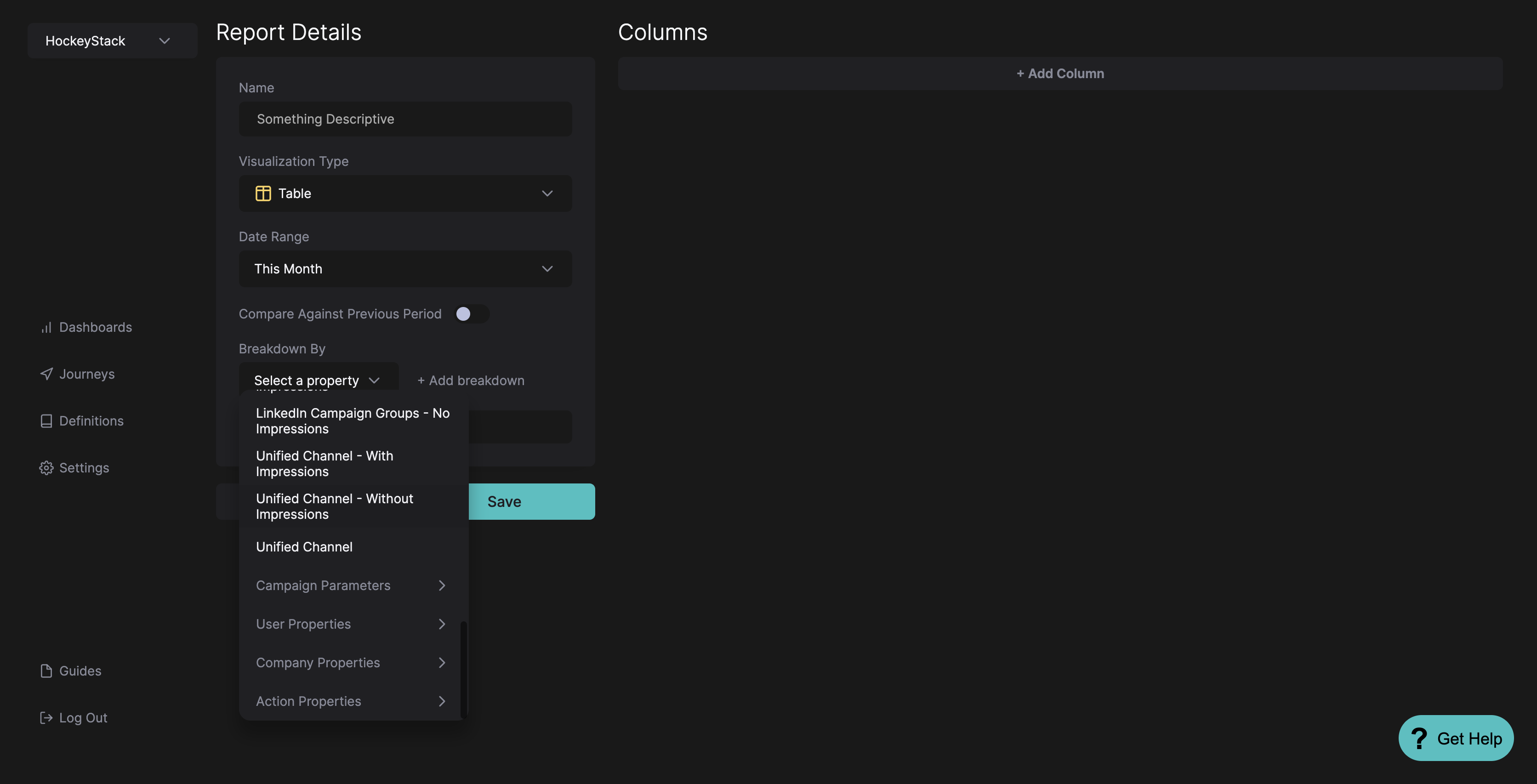Go to Dashboards in sidebar
1537x784 pixels.
pos(86,328)
